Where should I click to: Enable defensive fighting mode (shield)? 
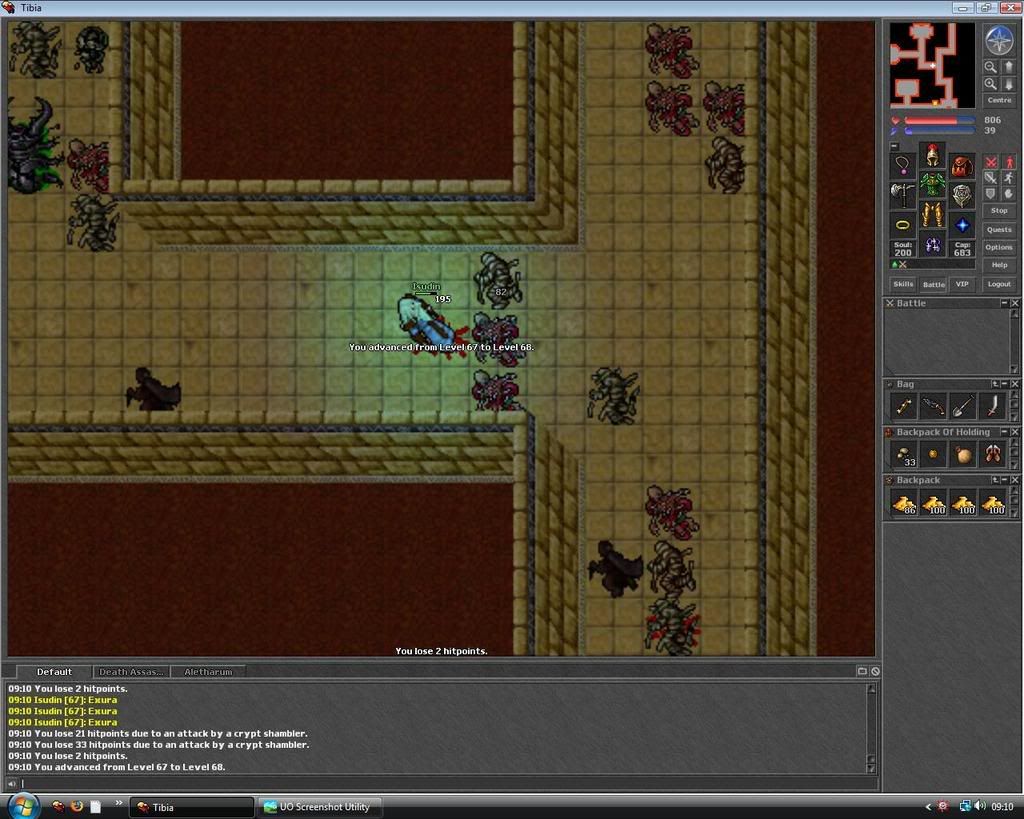tap(991, 194)
